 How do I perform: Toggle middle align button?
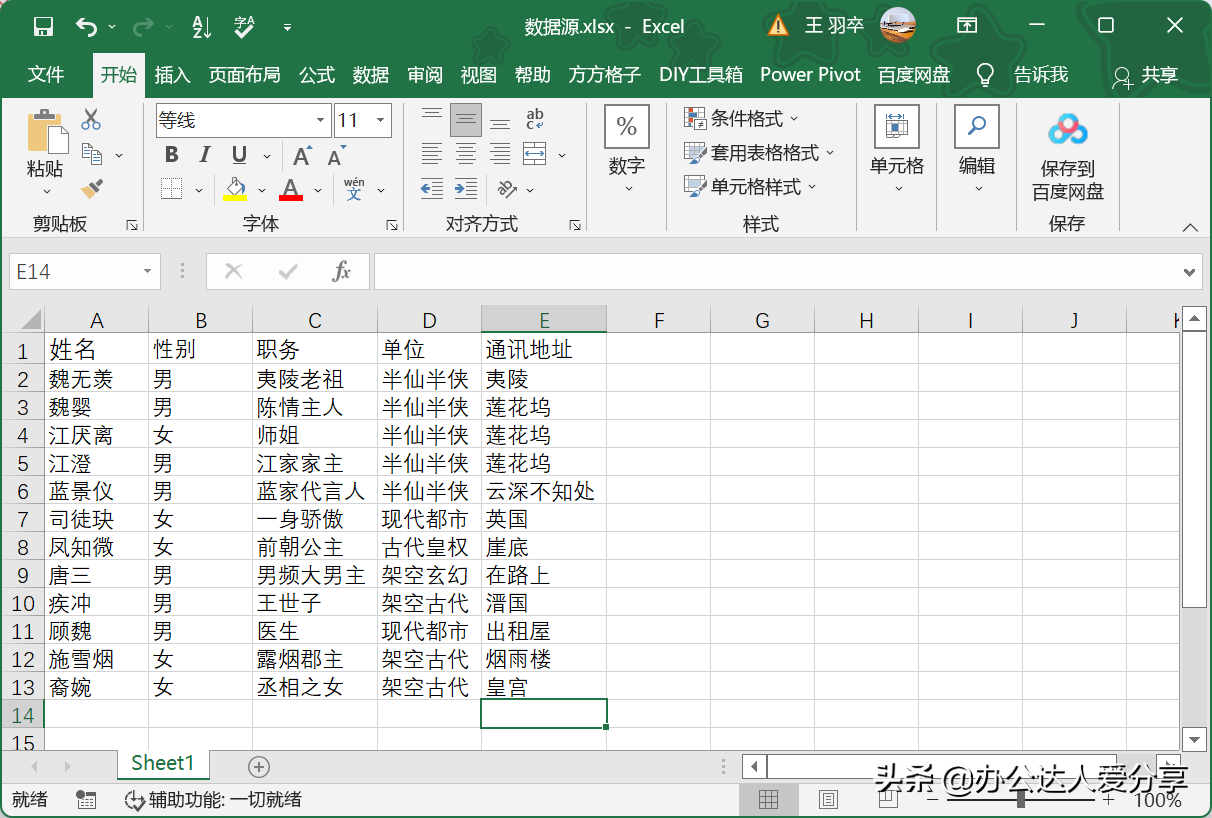click(x=466, y=120)
